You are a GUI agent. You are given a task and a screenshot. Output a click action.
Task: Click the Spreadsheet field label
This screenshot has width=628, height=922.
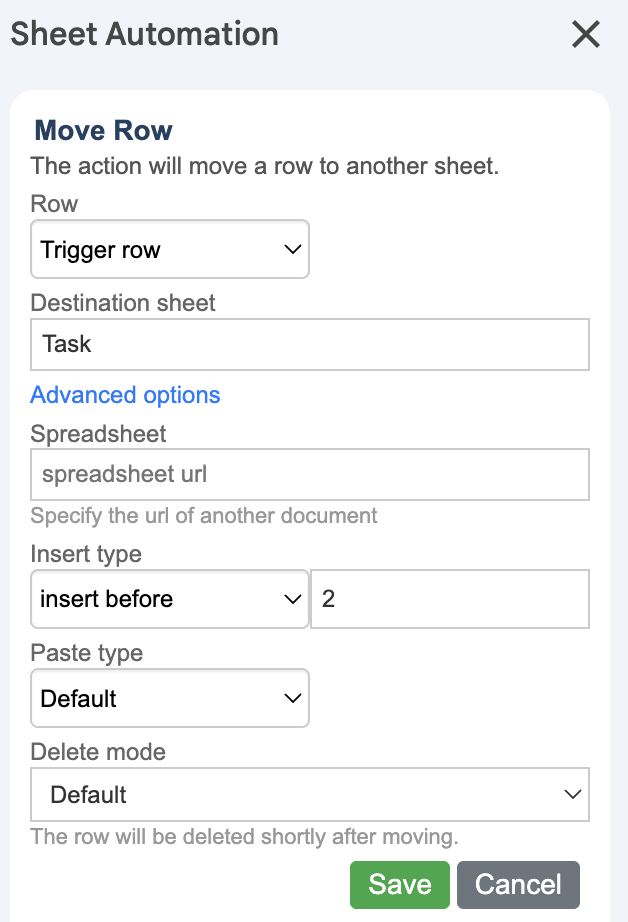pyautogui.click(x=98, y=434)
